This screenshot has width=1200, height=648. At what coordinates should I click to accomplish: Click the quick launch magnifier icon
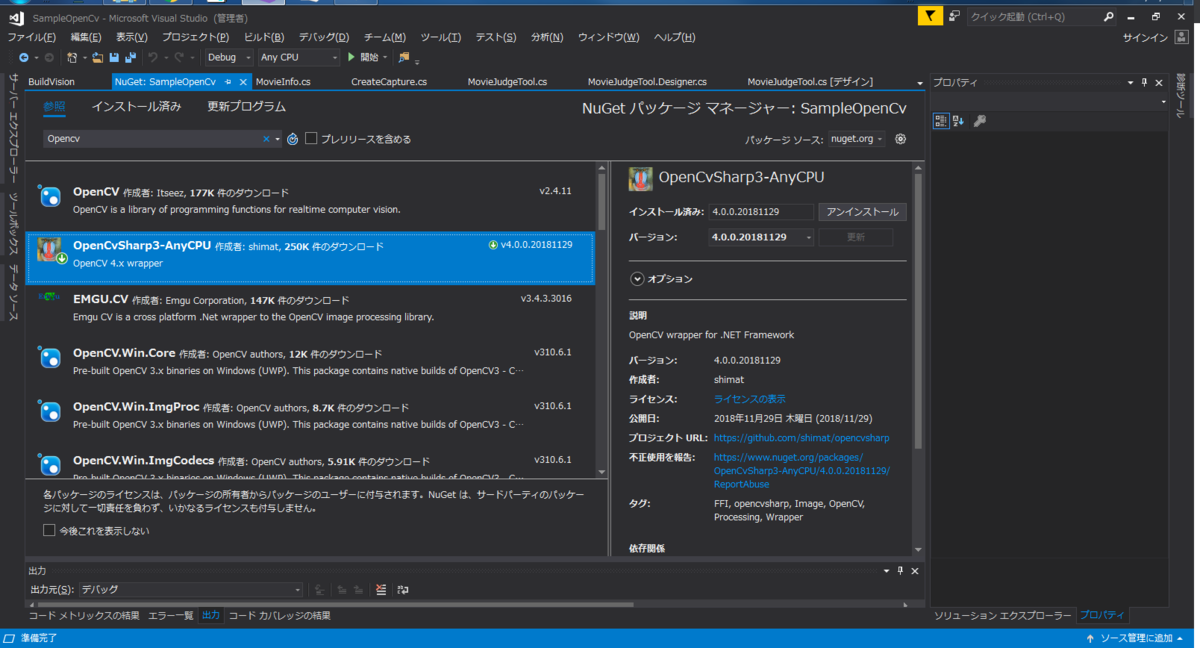pos(1108,16)
